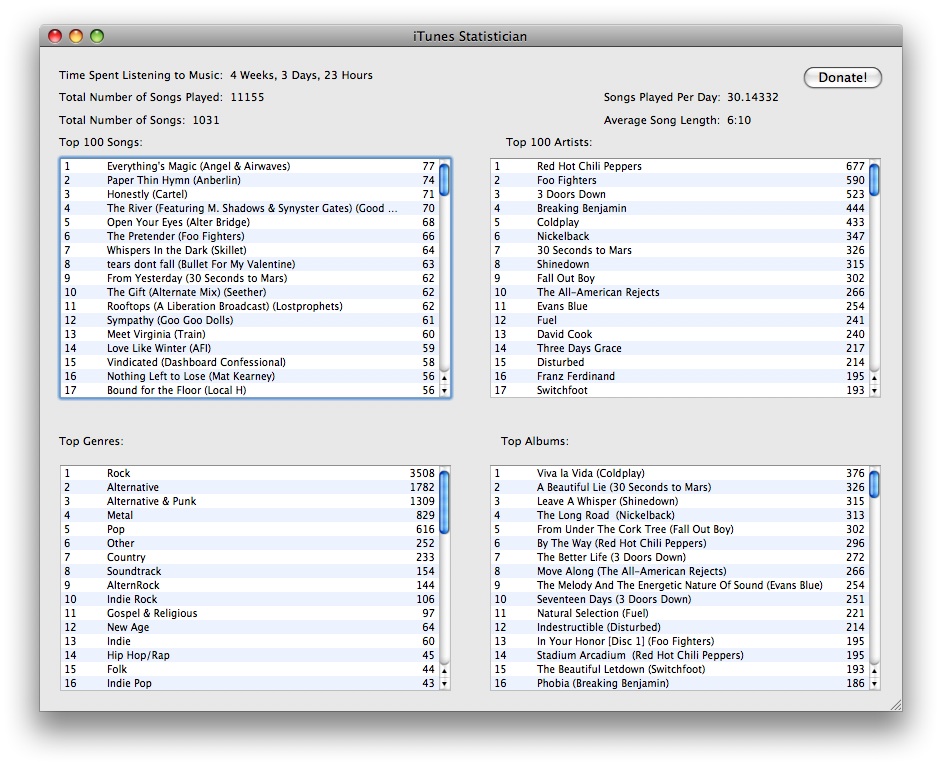Select the Metal genre row

(x=249, y=515)
